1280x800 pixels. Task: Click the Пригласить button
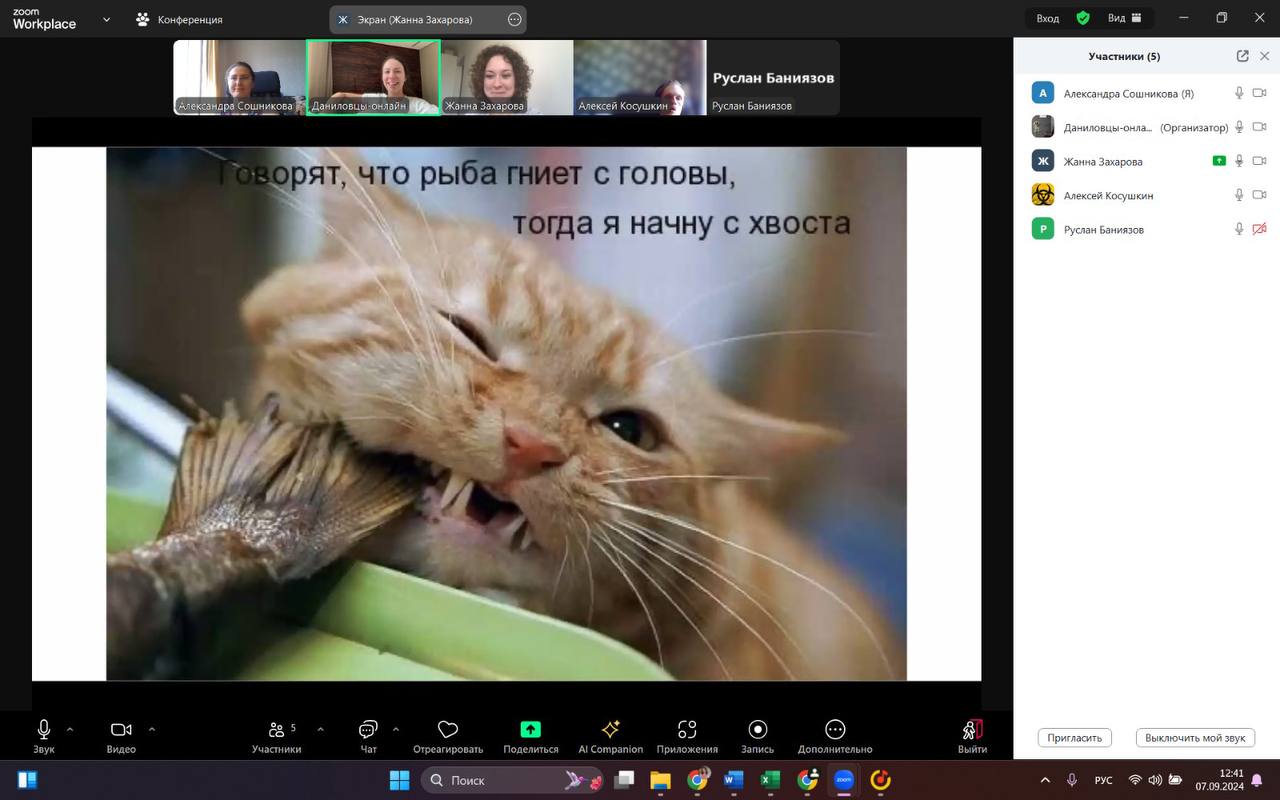pyautogui.click(x=1075, y=738)
